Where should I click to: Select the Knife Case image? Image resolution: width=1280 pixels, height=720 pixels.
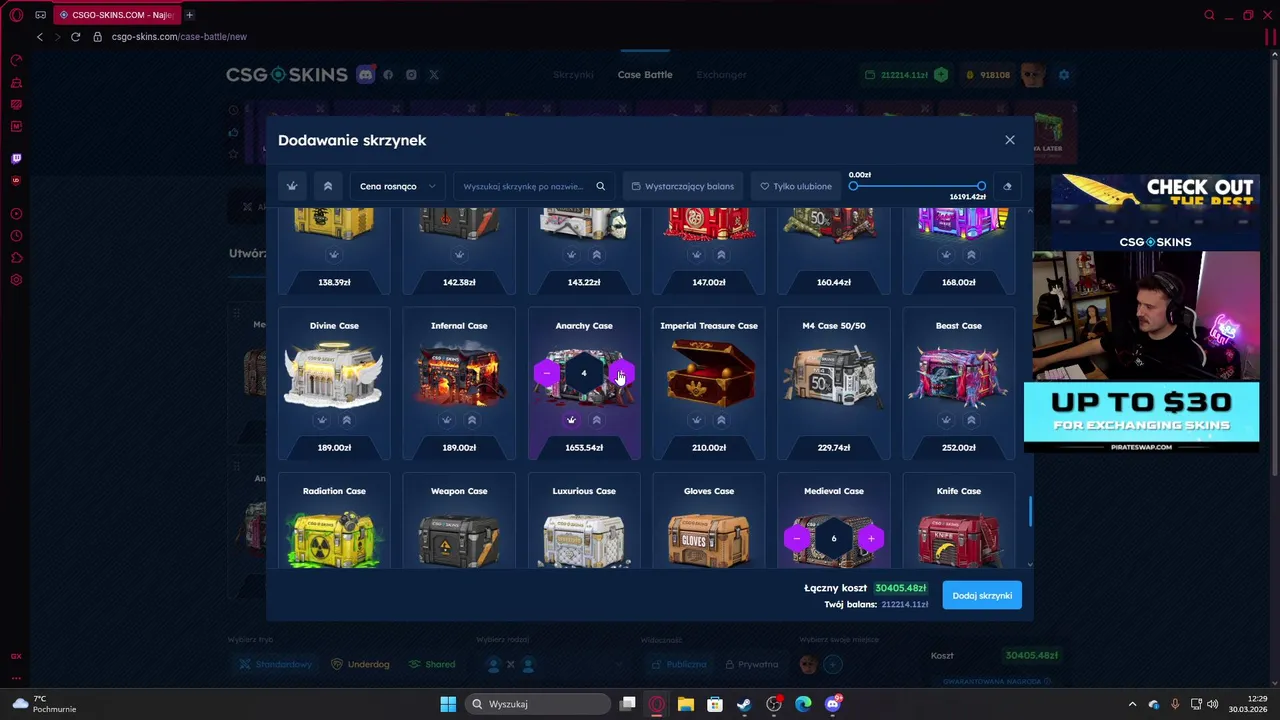click(958, 540)
